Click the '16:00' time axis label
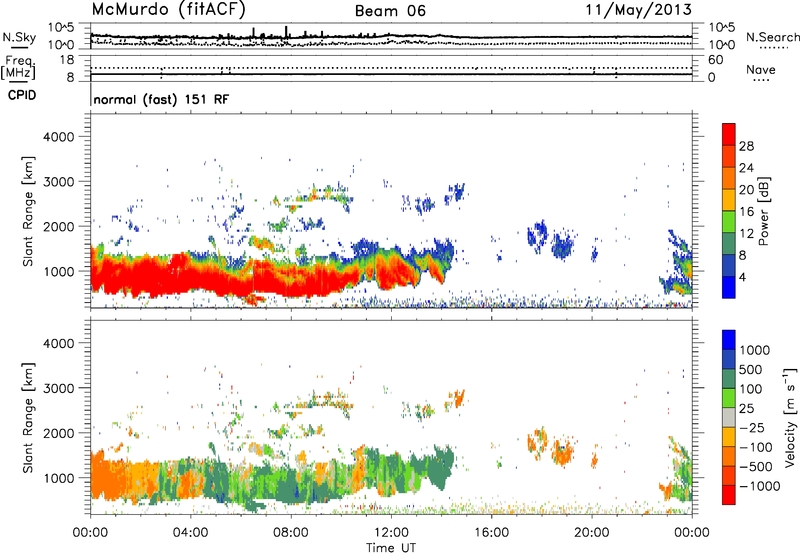 (491, 533)
